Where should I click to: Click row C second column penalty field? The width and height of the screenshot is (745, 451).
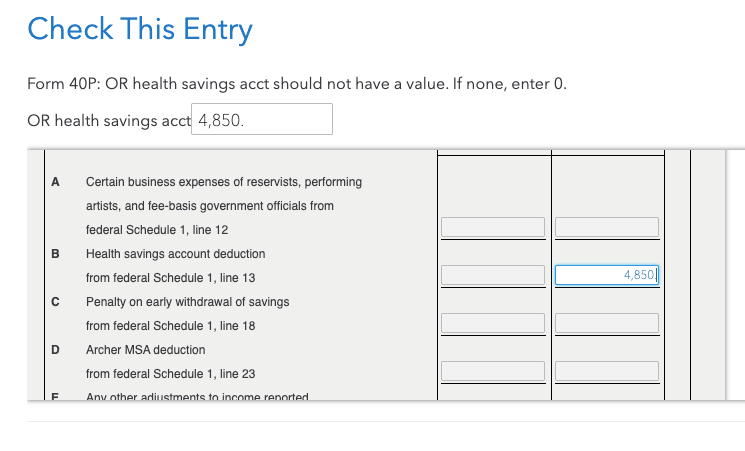(x=606, y=323)
